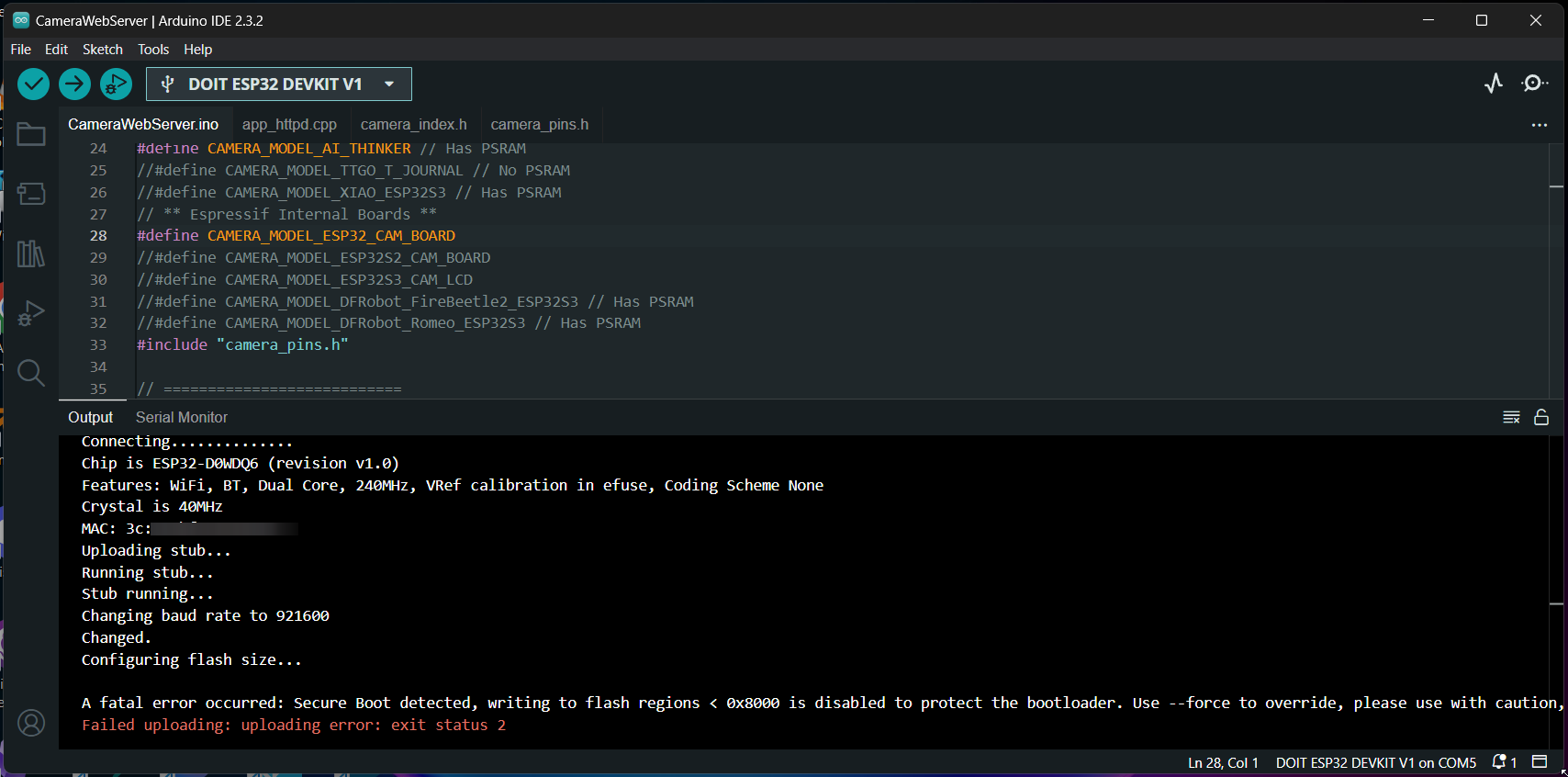1568x777 pixels.
Task: Click the Verify sketch checkmark button
Action: pos(34,84)
